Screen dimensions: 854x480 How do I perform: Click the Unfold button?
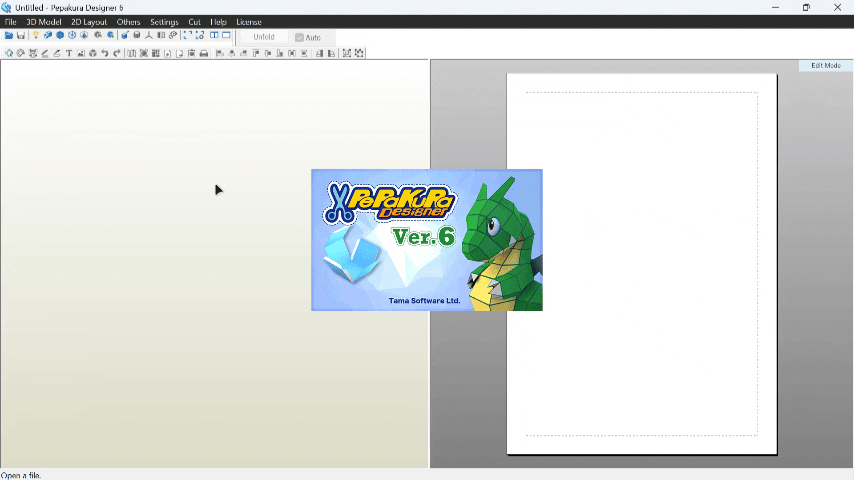pos(264,37)
